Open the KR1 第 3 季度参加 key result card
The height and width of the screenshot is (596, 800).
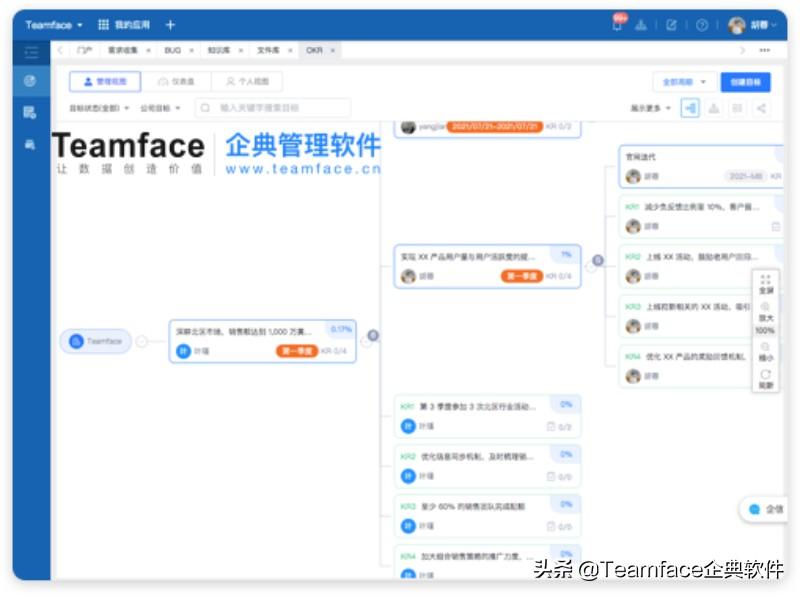(x=487, y=416)
